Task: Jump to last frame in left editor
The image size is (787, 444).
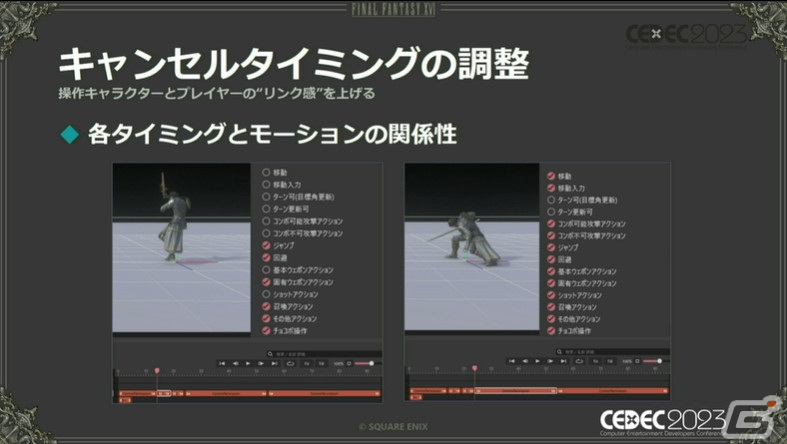Action: 274,363
